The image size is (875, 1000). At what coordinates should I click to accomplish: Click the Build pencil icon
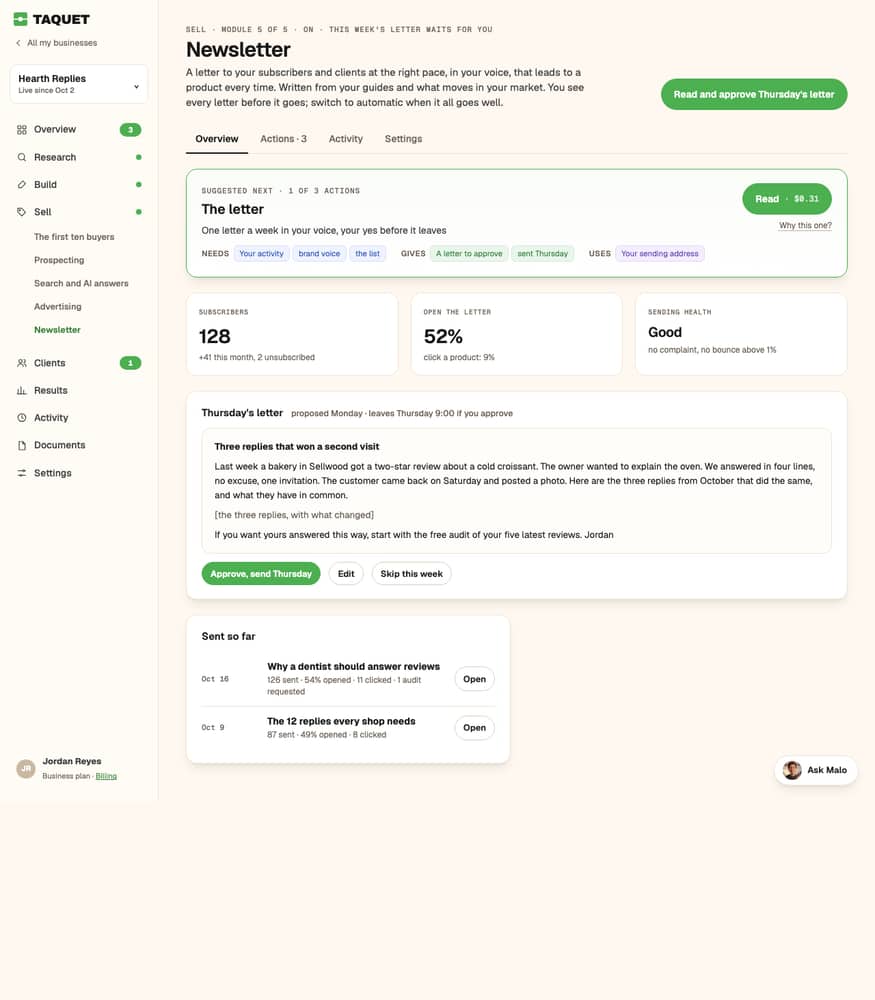point(22,184)
